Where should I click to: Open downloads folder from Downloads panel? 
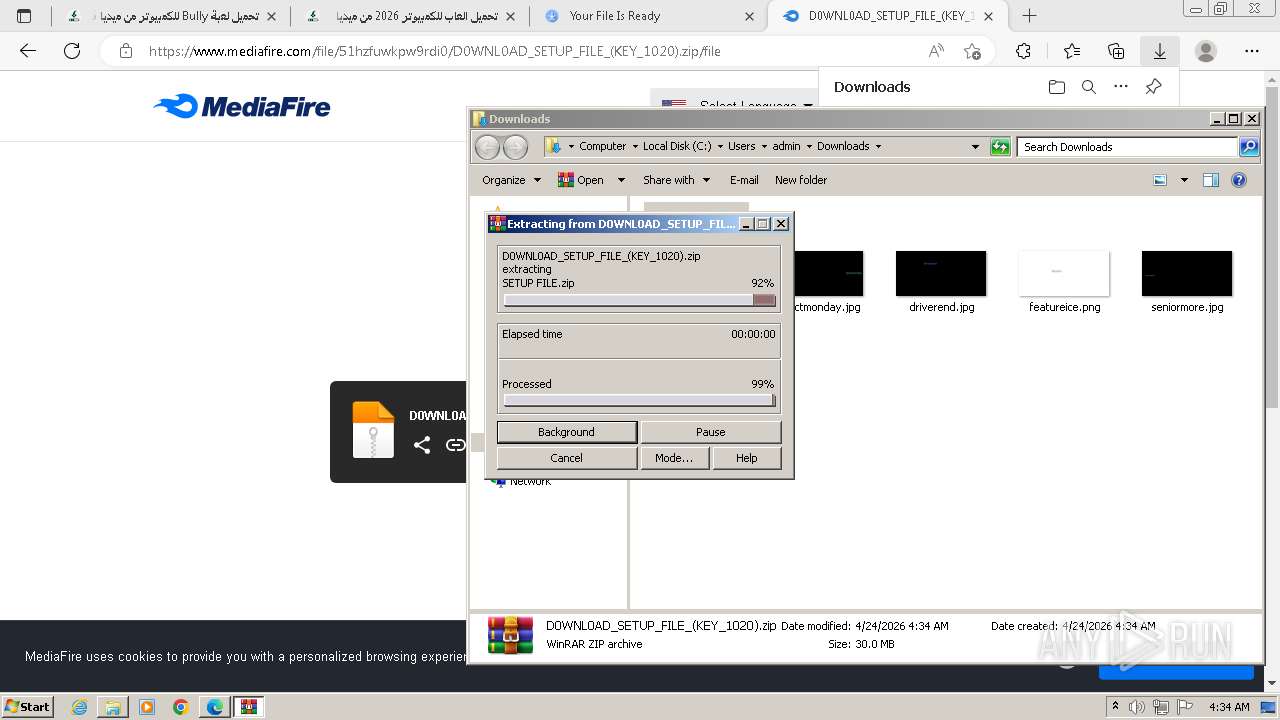[1057, 87]
